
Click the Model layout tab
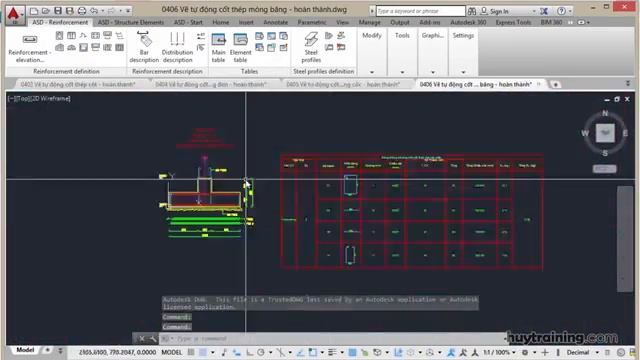click(x=25, y=350)
